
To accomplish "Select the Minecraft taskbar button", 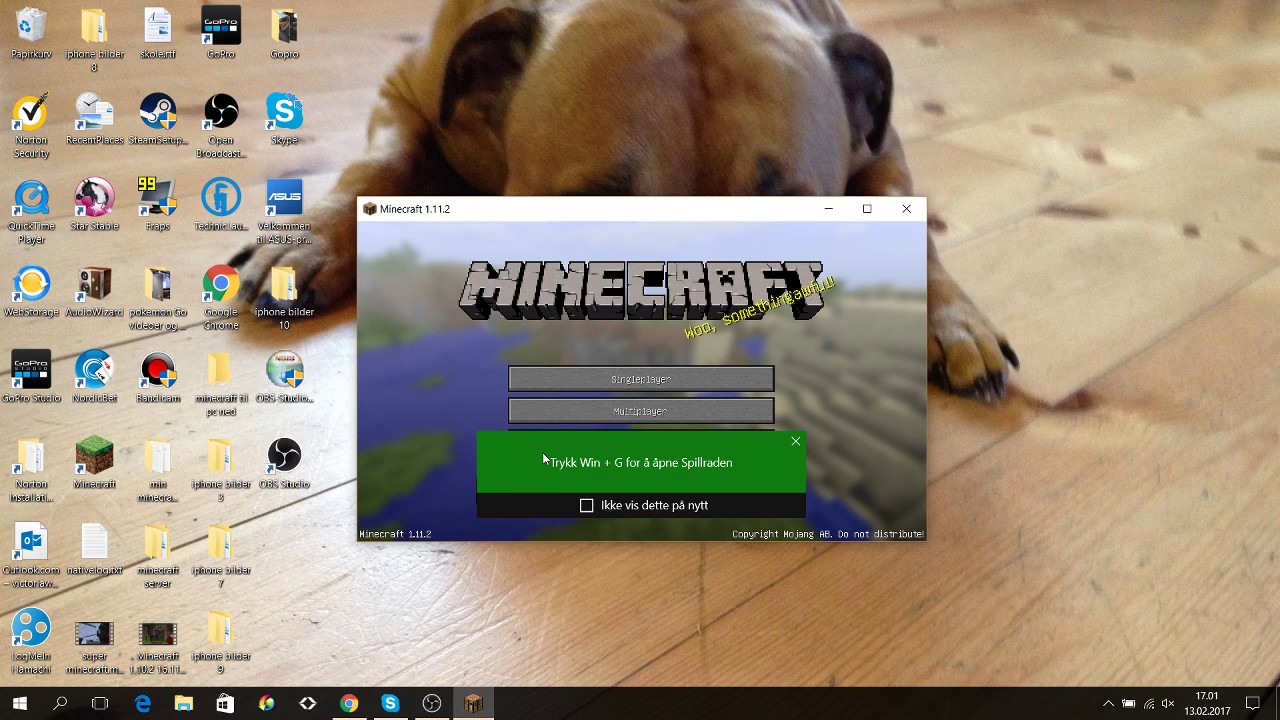I will click(x=473, y=704).
